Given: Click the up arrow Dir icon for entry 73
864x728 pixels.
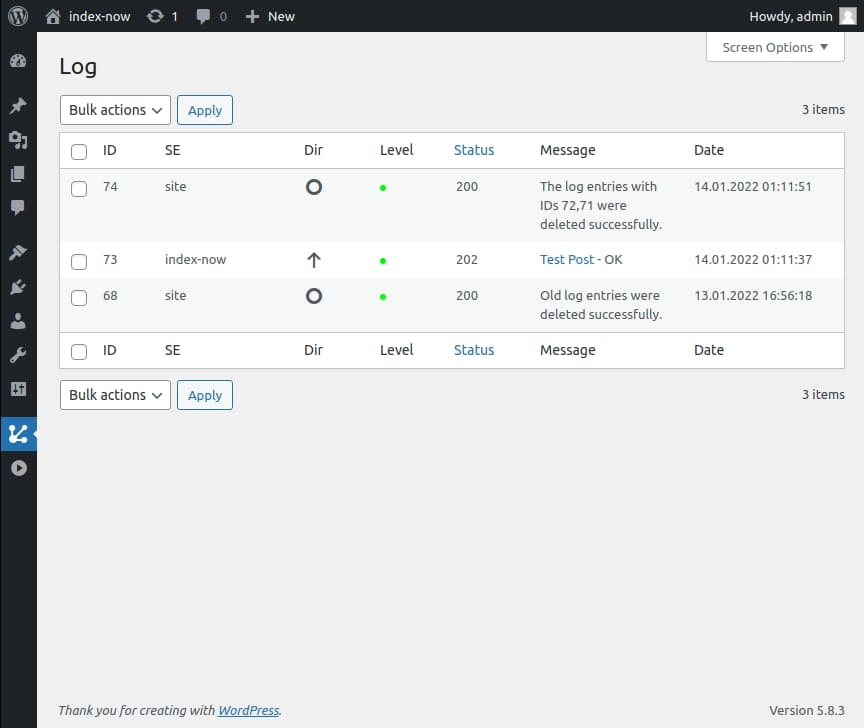Looking at the screenshot, I should click(314, 260).
